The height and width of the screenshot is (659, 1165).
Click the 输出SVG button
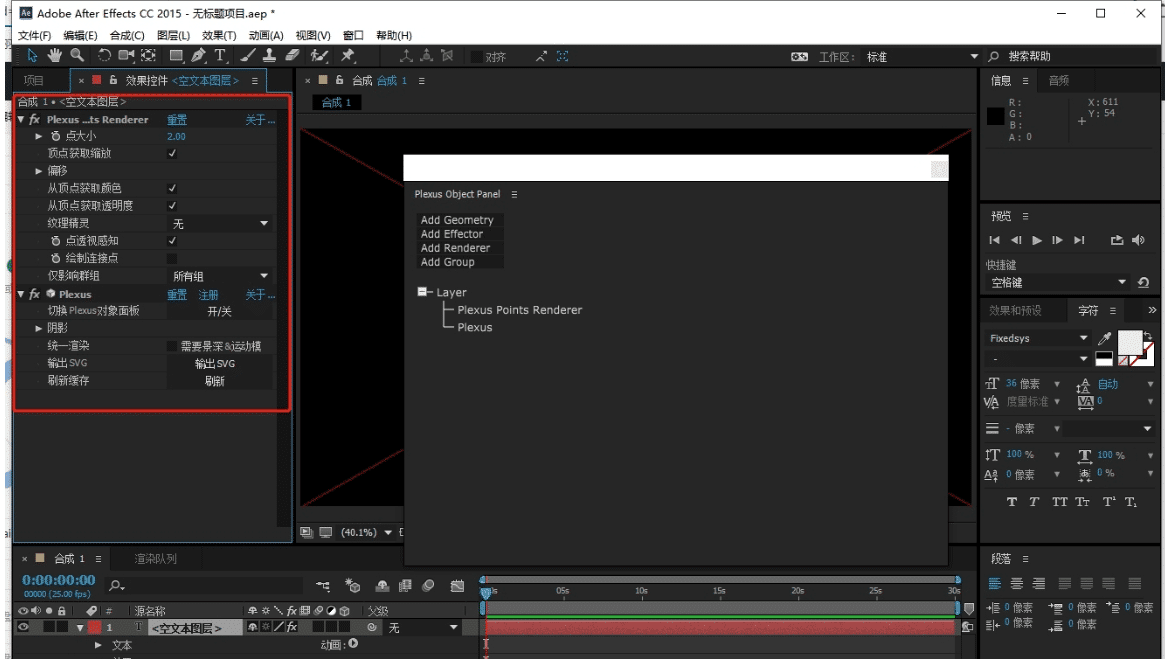click(x=219, y=363)
